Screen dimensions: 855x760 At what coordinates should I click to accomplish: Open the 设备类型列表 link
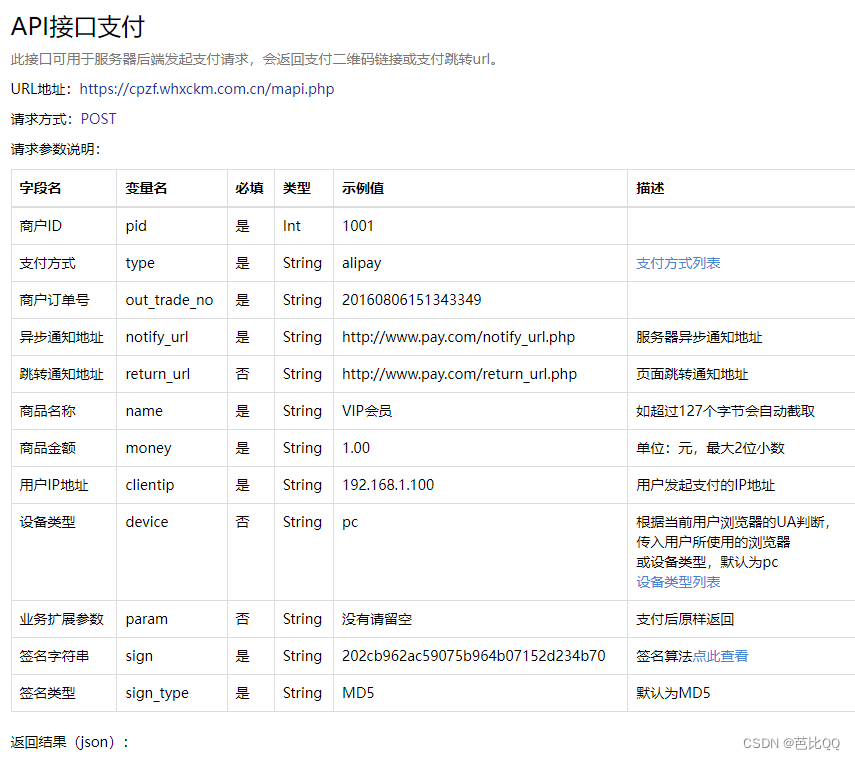tap(678, 582)
